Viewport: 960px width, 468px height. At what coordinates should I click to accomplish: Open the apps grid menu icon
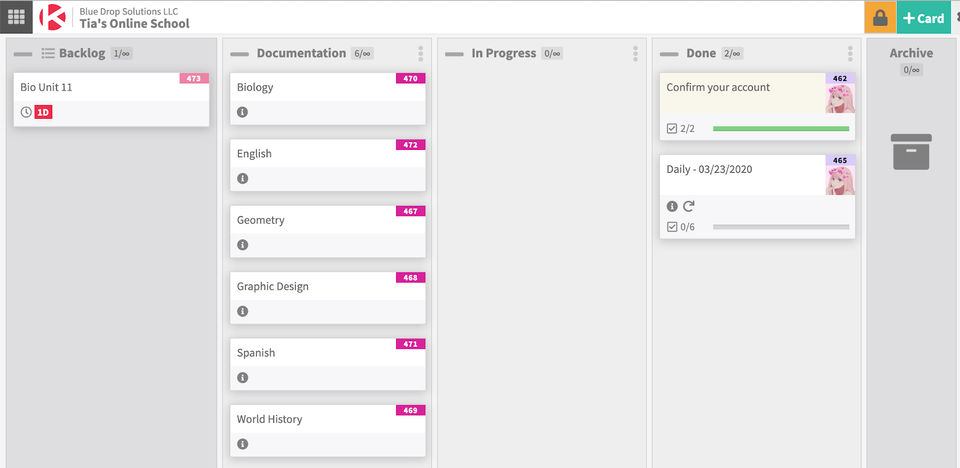[x=17, y=17]
